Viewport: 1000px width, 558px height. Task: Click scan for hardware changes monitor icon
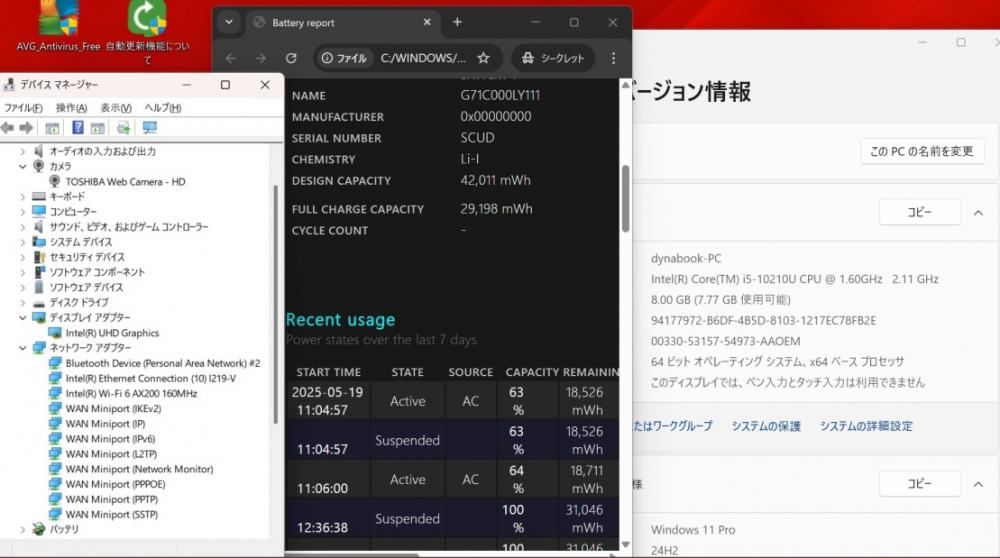click(x=150, y=128)
